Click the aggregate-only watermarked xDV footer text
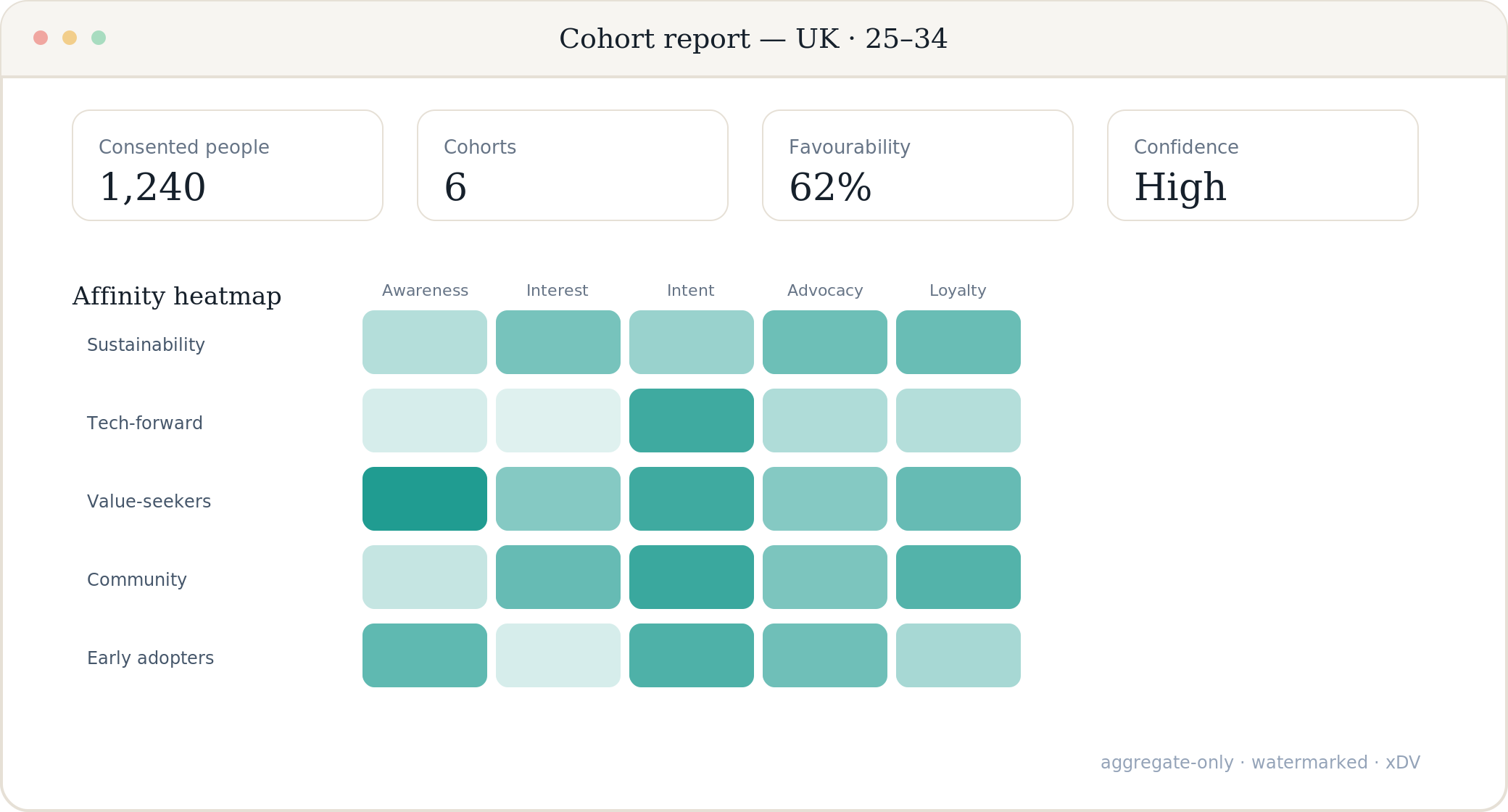 [1260, 763]
